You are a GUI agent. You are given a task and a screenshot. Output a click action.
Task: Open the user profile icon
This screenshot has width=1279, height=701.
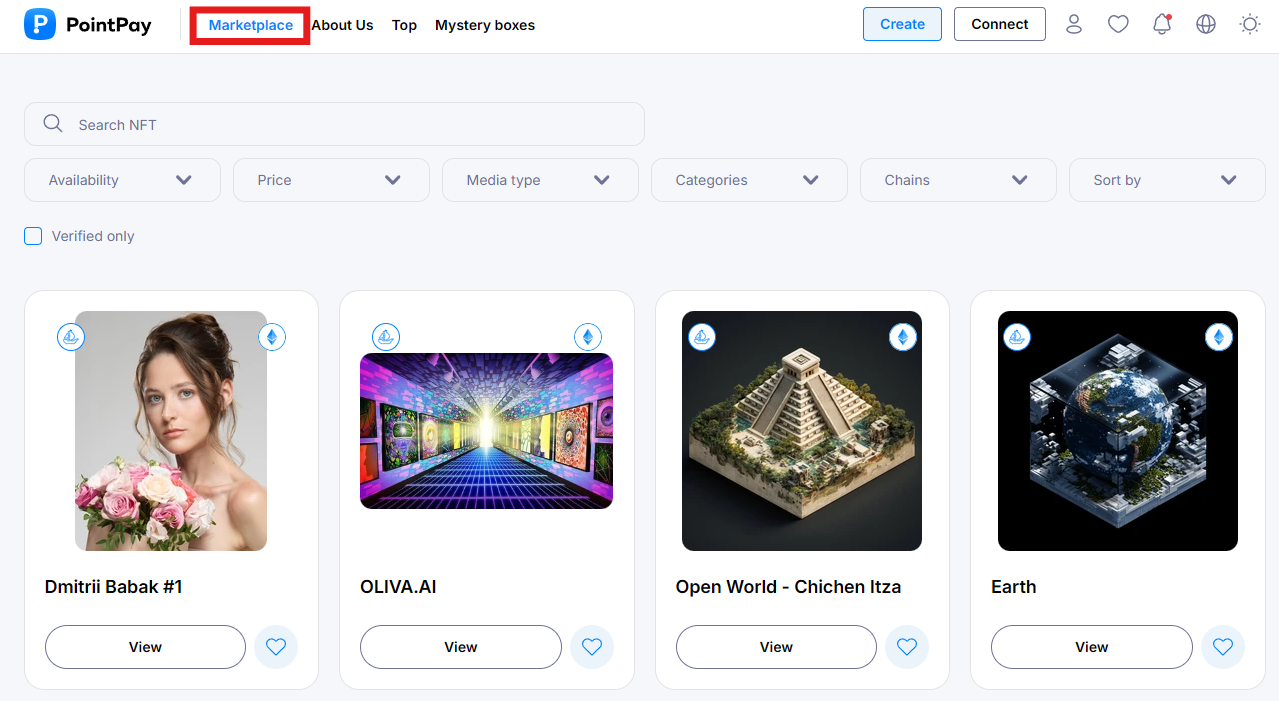[1074, 24]
